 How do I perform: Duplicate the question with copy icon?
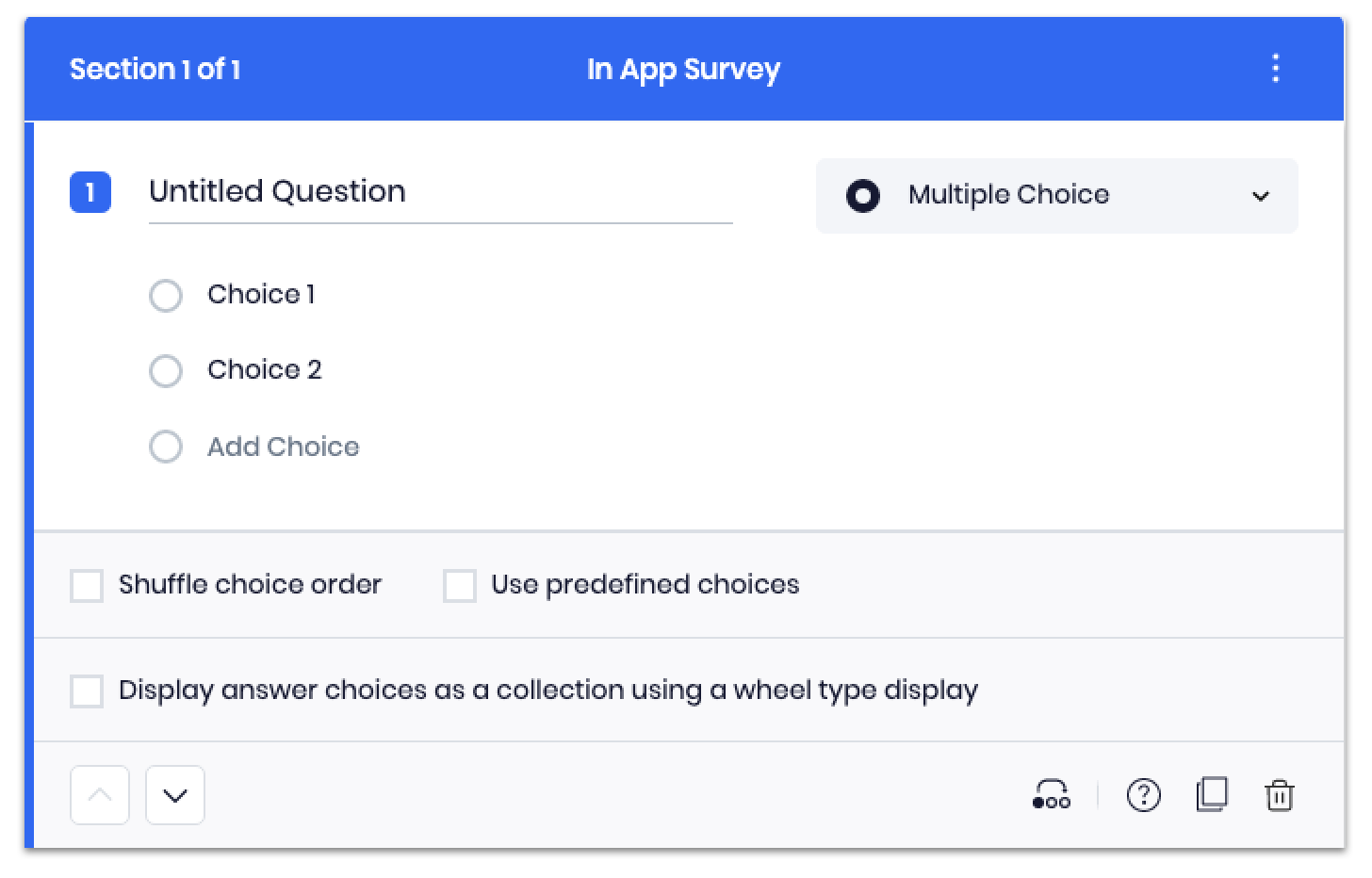pos(1212,795)
